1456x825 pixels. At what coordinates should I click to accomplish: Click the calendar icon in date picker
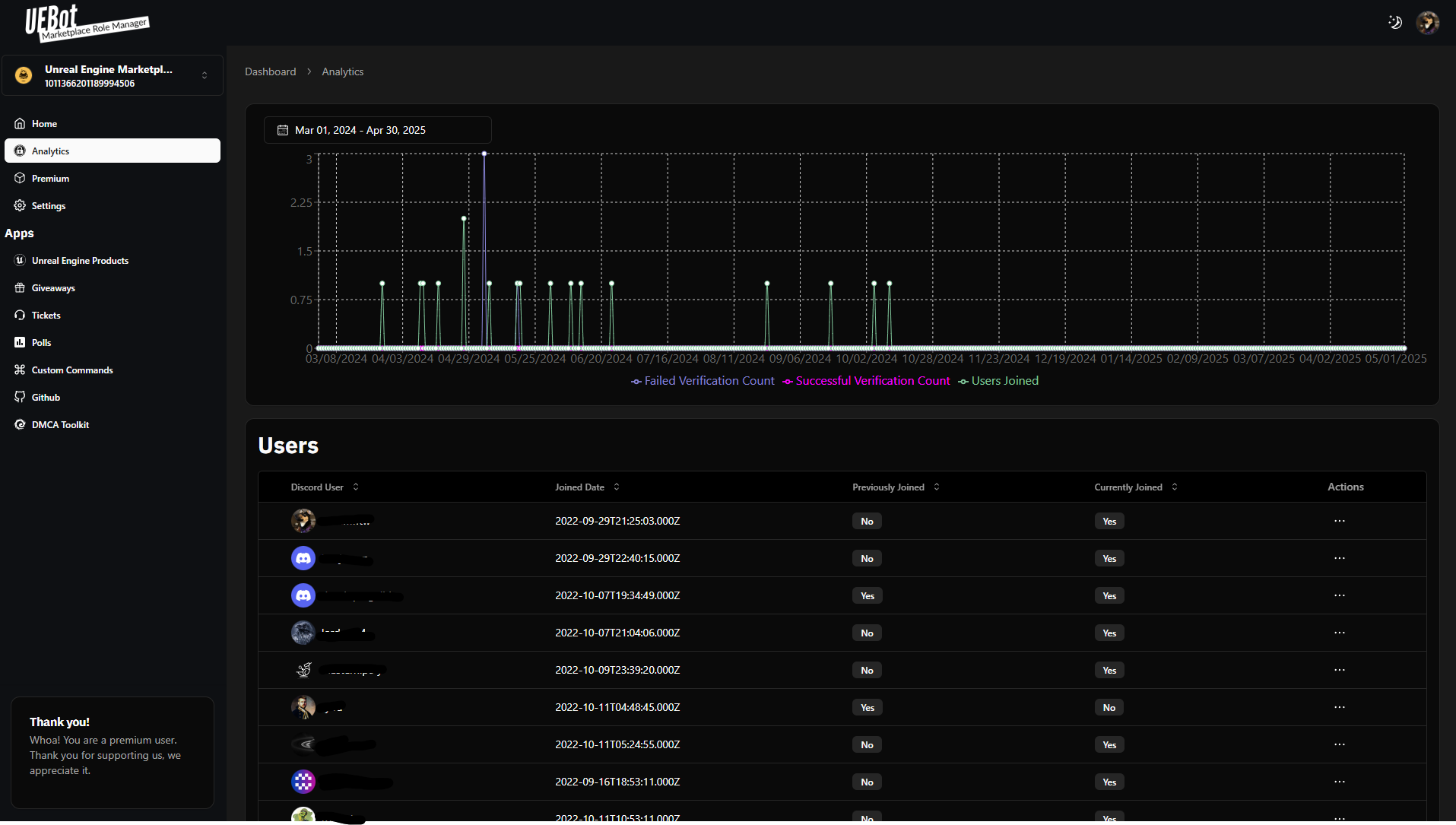pos(283,130)
